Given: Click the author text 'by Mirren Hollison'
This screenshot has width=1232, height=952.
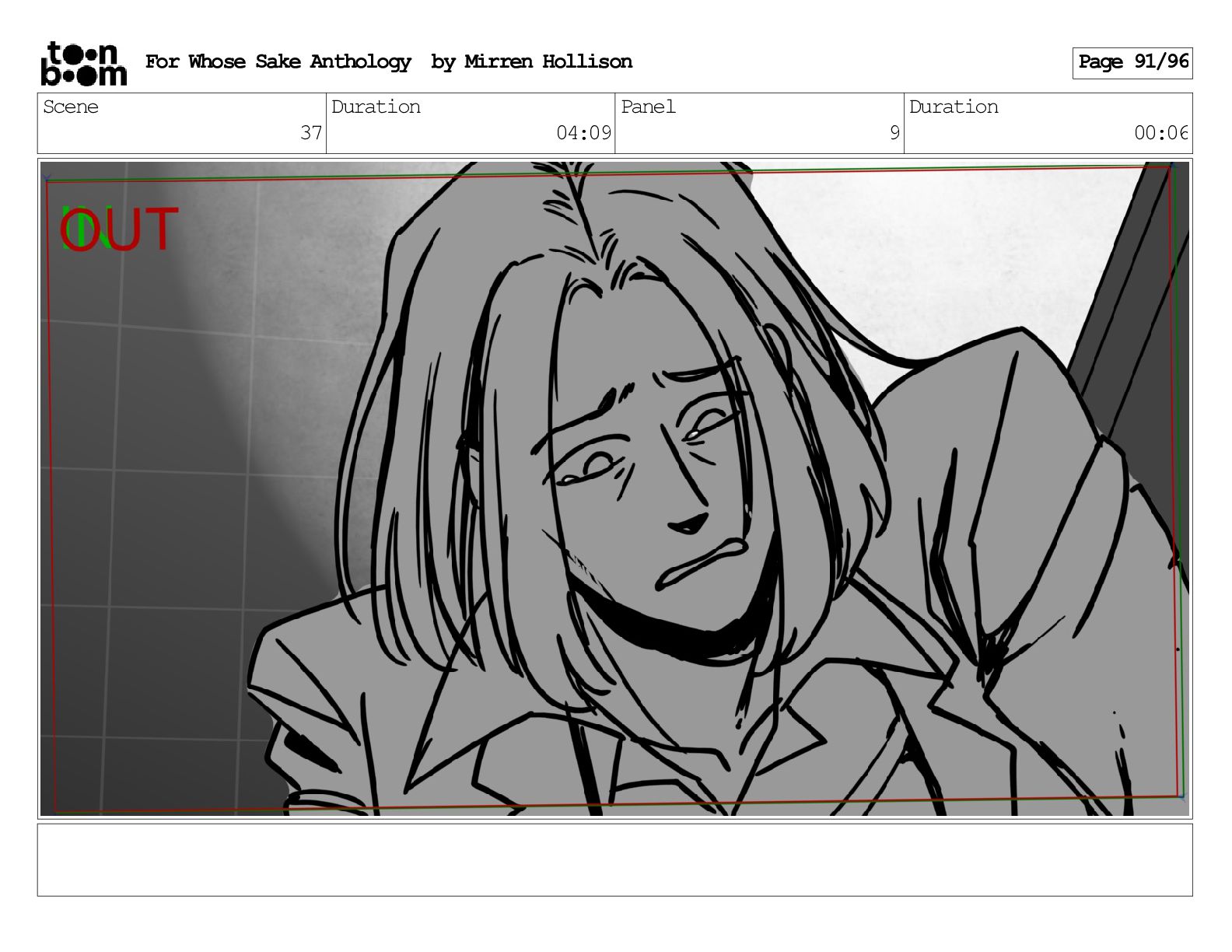Looking at the screenshot, I should point(531,62).
